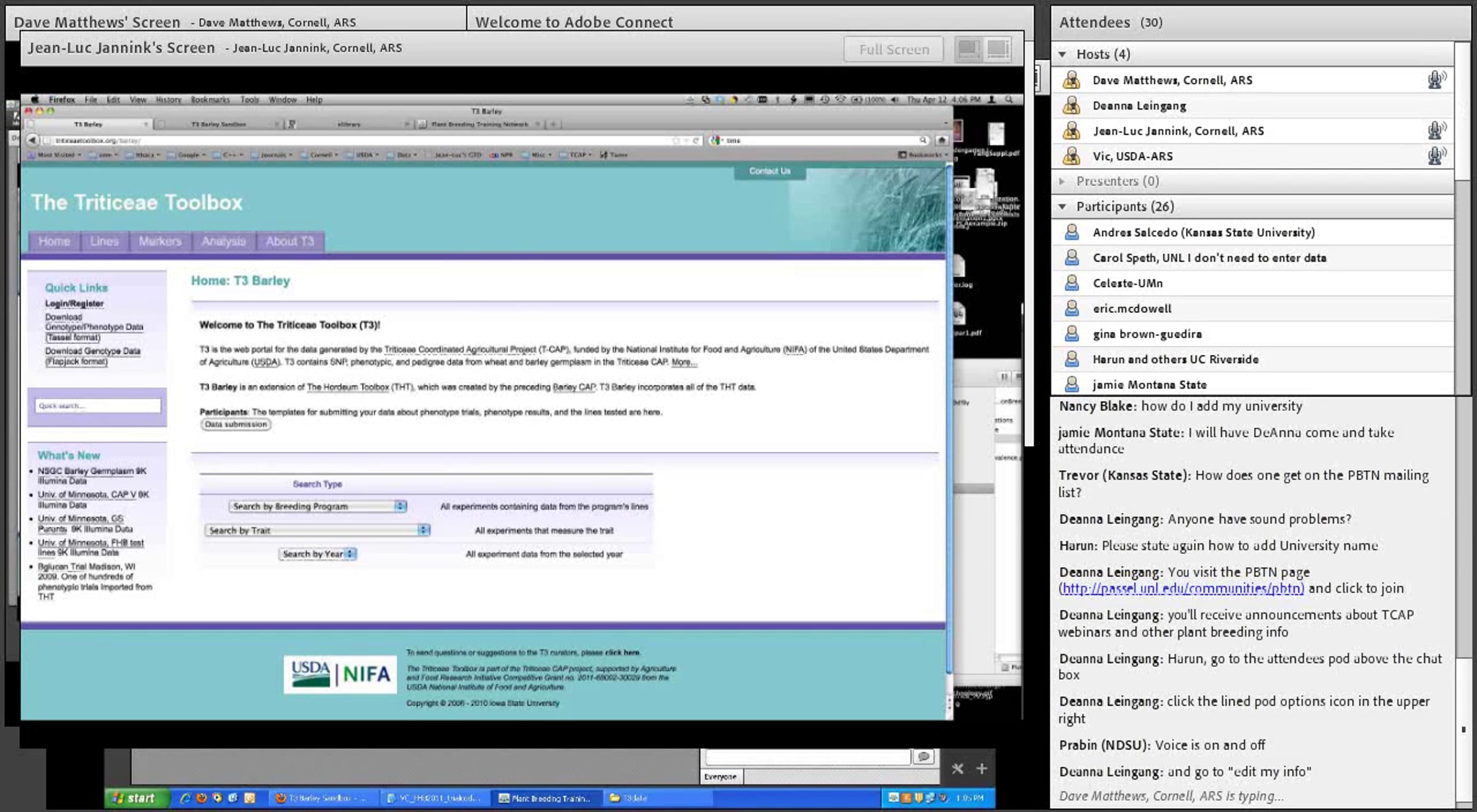This screenshot has height=812, width=1477.
Task: Open the Markers tab in the Triticeae Toolbox
Action: (160, 241)
